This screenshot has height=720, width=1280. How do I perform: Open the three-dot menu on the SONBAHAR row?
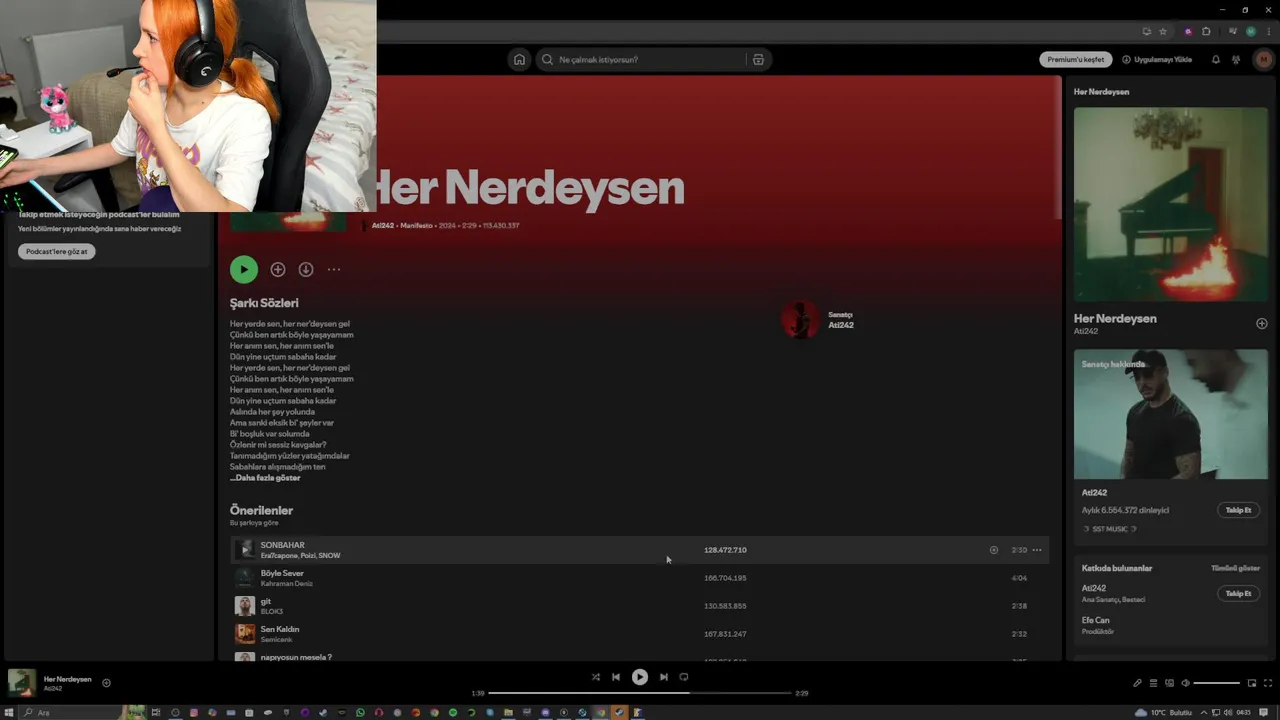click(1037, 550)
